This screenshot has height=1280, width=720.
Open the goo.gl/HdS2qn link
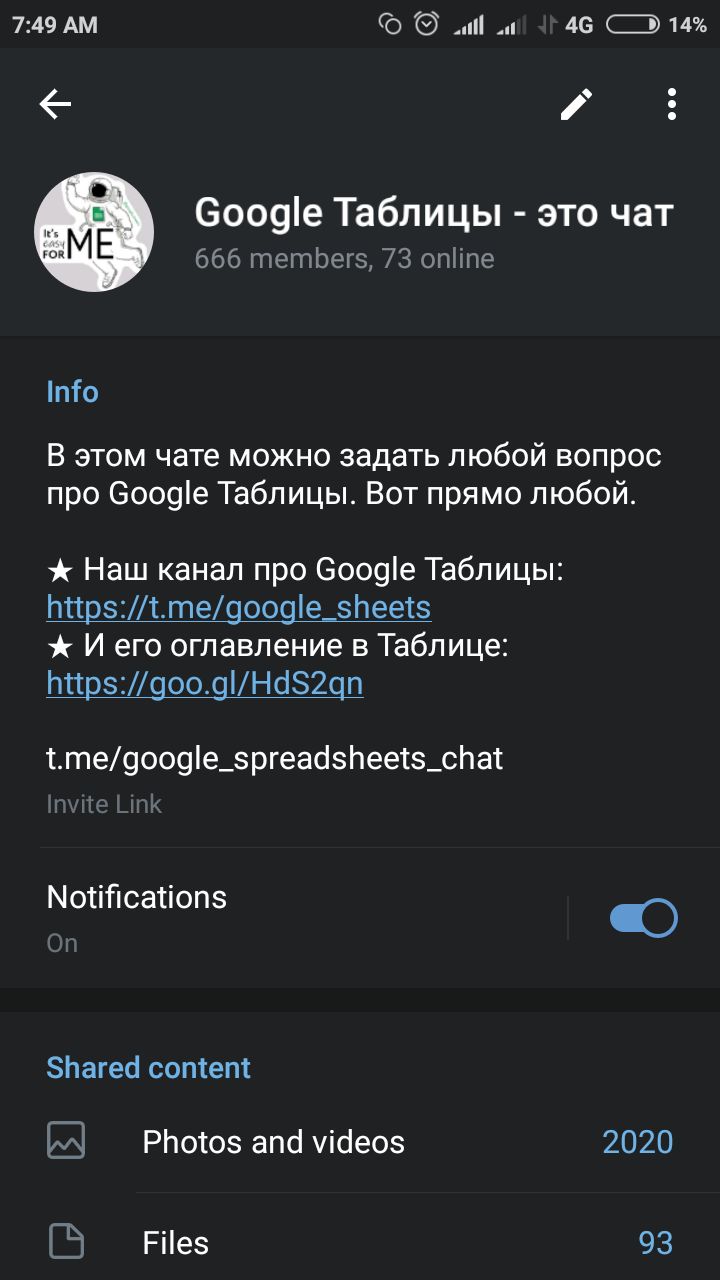click(x=205, y=684)
